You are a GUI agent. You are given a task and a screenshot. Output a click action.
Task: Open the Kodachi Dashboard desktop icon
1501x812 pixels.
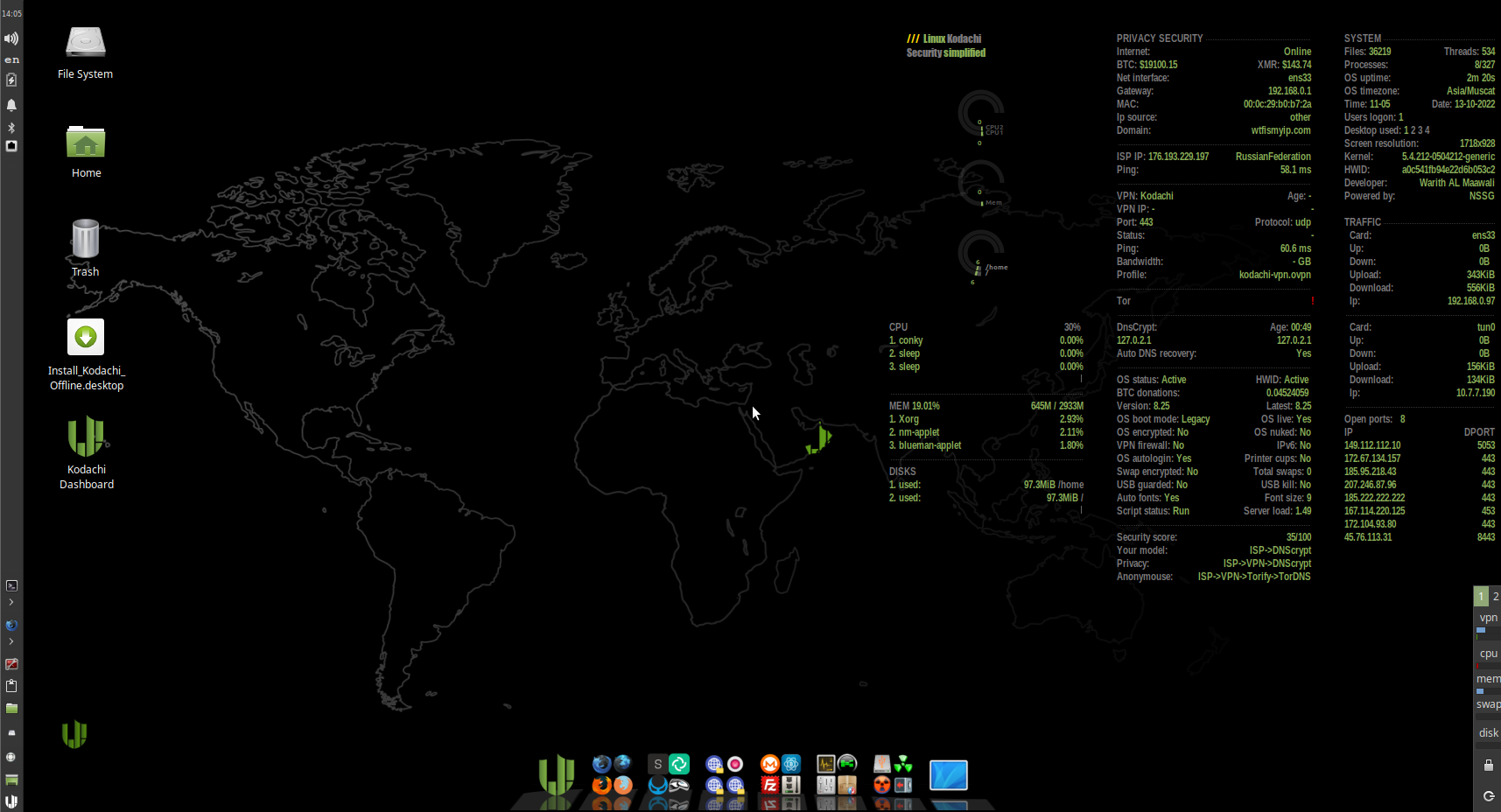pos(86,437)
